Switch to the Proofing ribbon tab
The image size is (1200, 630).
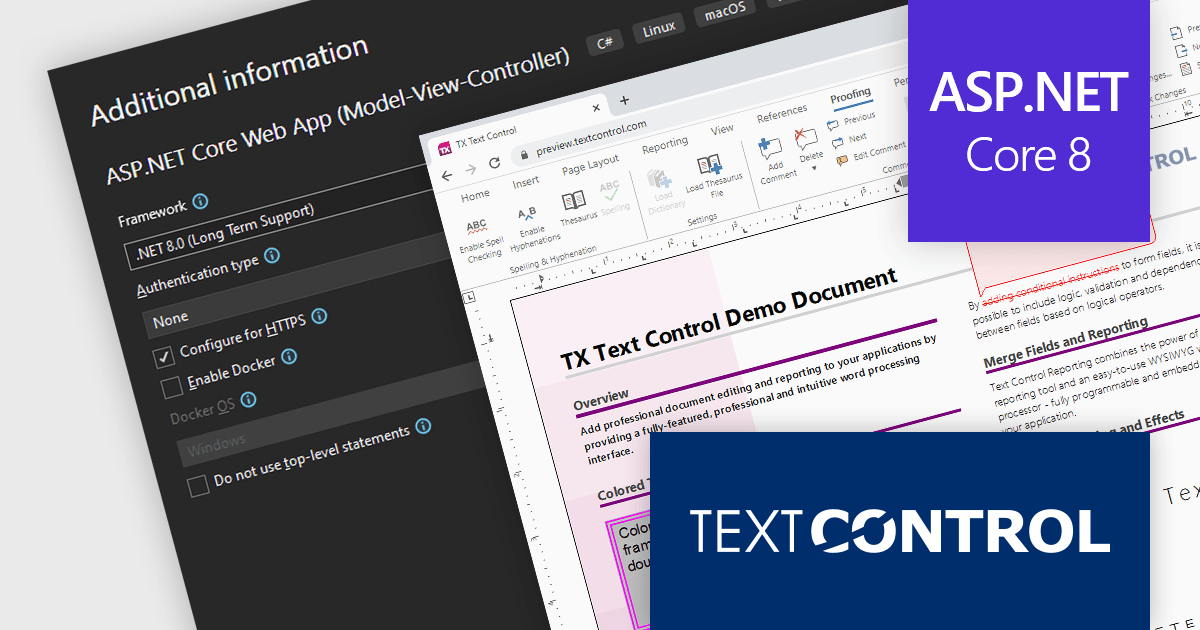point(850,94)
